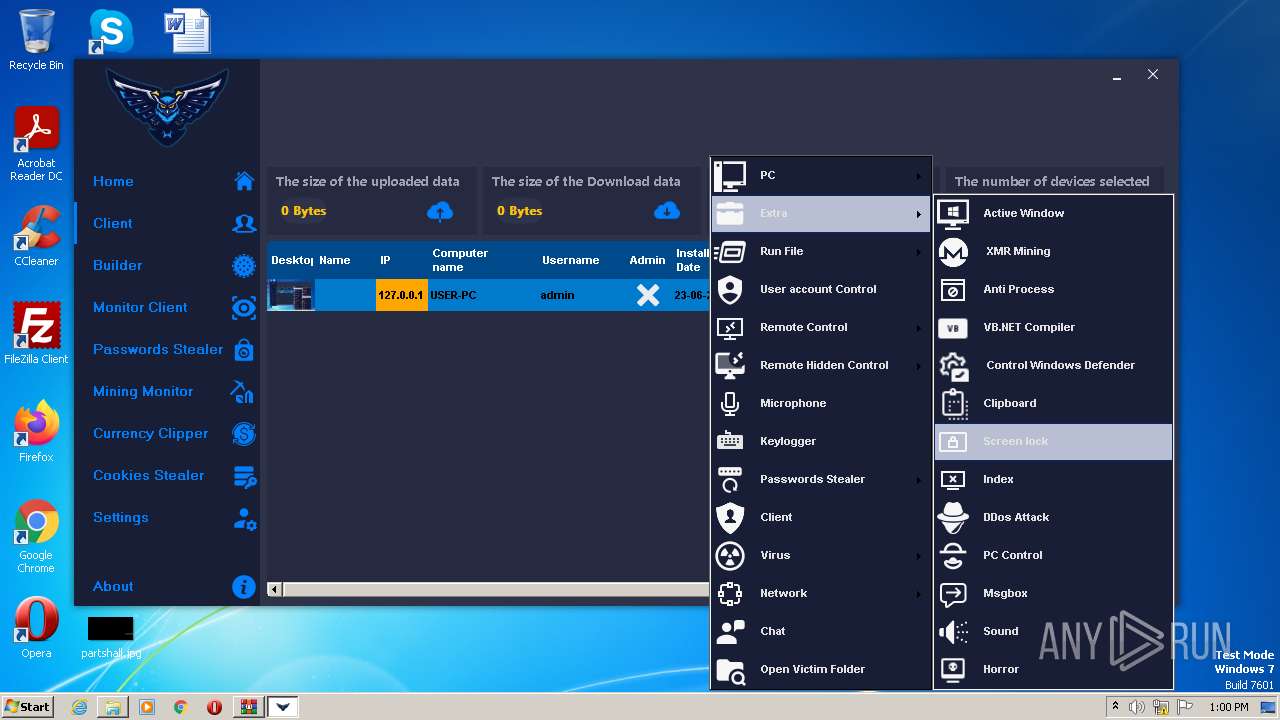Open FileZilla Client desktop shortcut
This screenshot has height=720, width=1280.
tap(36, 335)
